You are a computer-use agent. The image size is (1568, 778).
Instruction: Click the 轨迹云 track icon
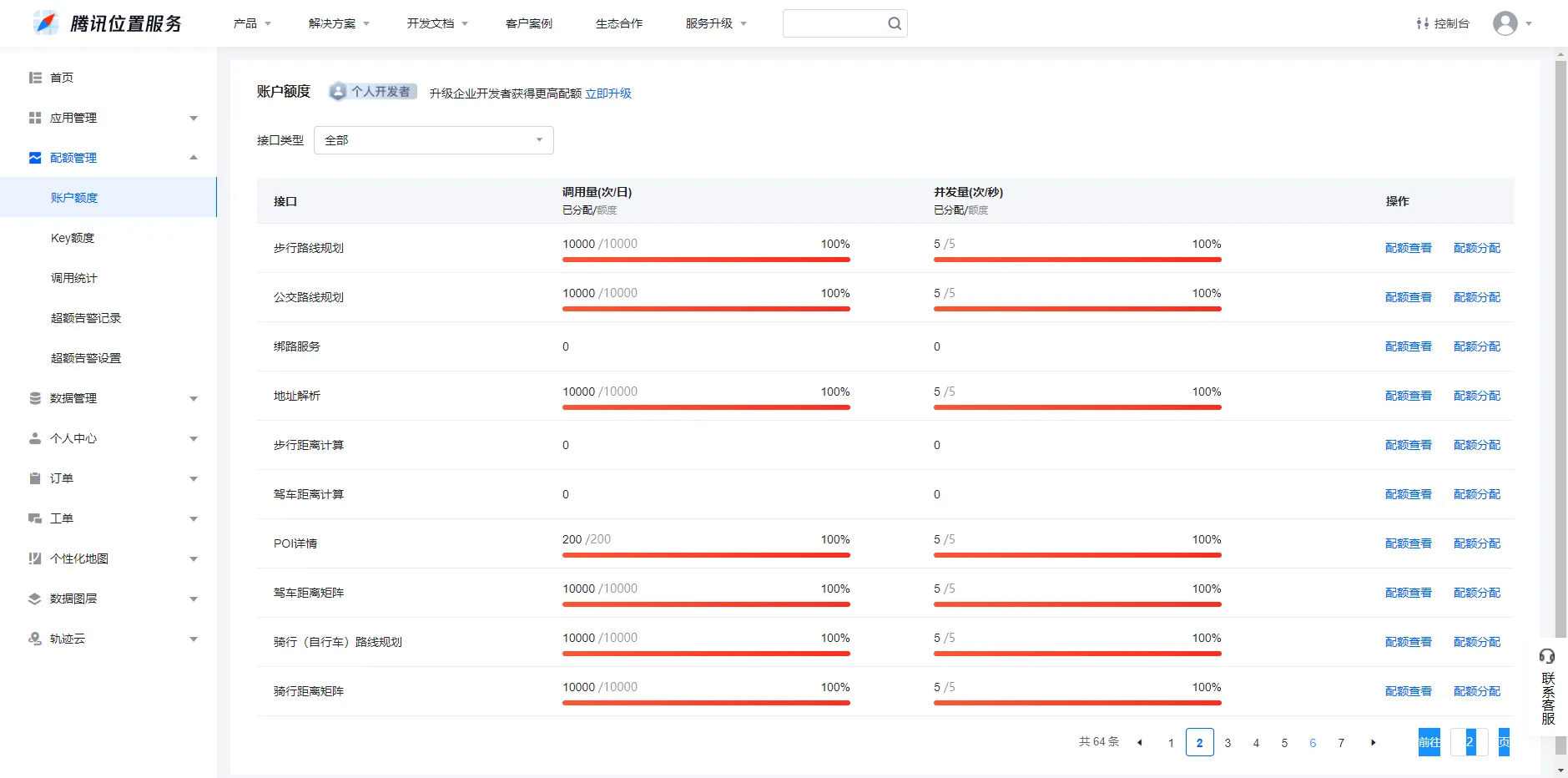(35, 639)
